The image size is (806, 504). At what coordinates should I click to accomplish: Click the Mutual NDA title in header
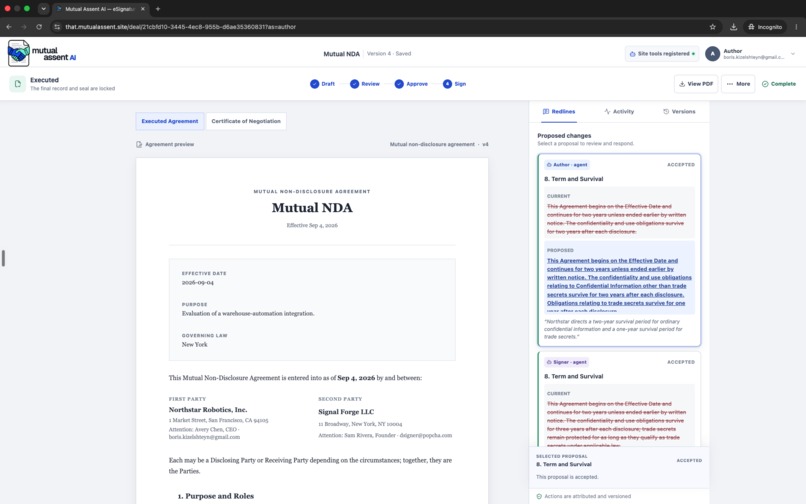click(341, 54)
